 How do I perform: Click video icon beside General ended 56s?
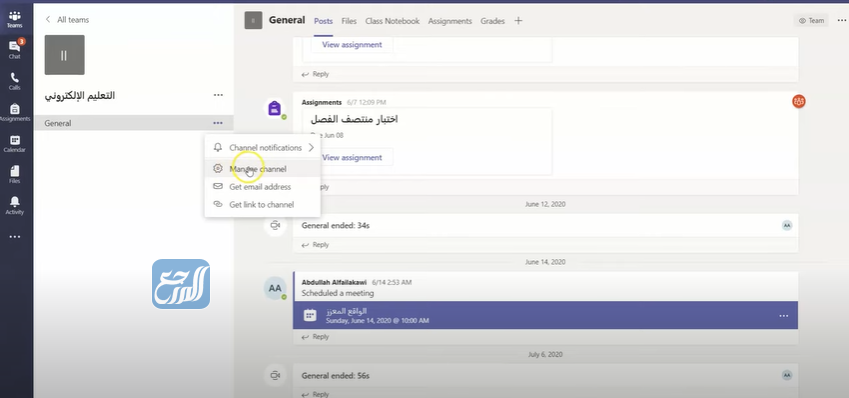point(275,375)
